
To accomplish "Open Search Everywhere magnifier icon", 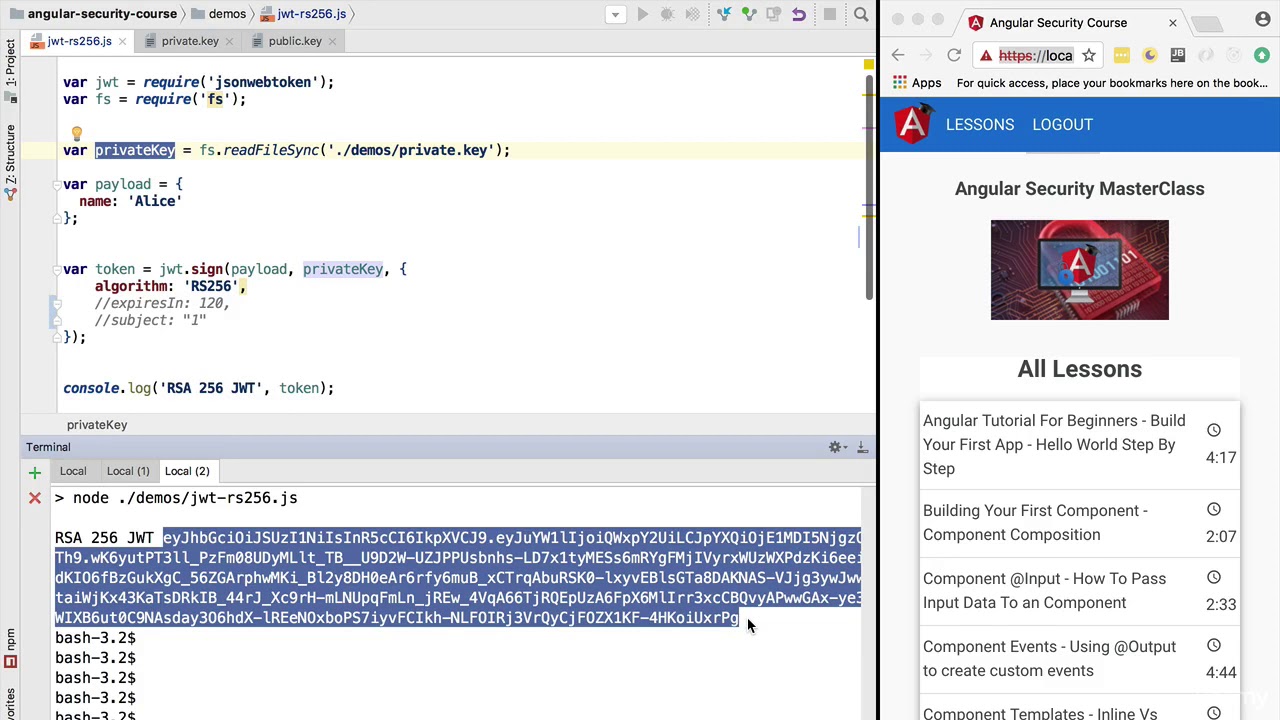I will (861, 14).
